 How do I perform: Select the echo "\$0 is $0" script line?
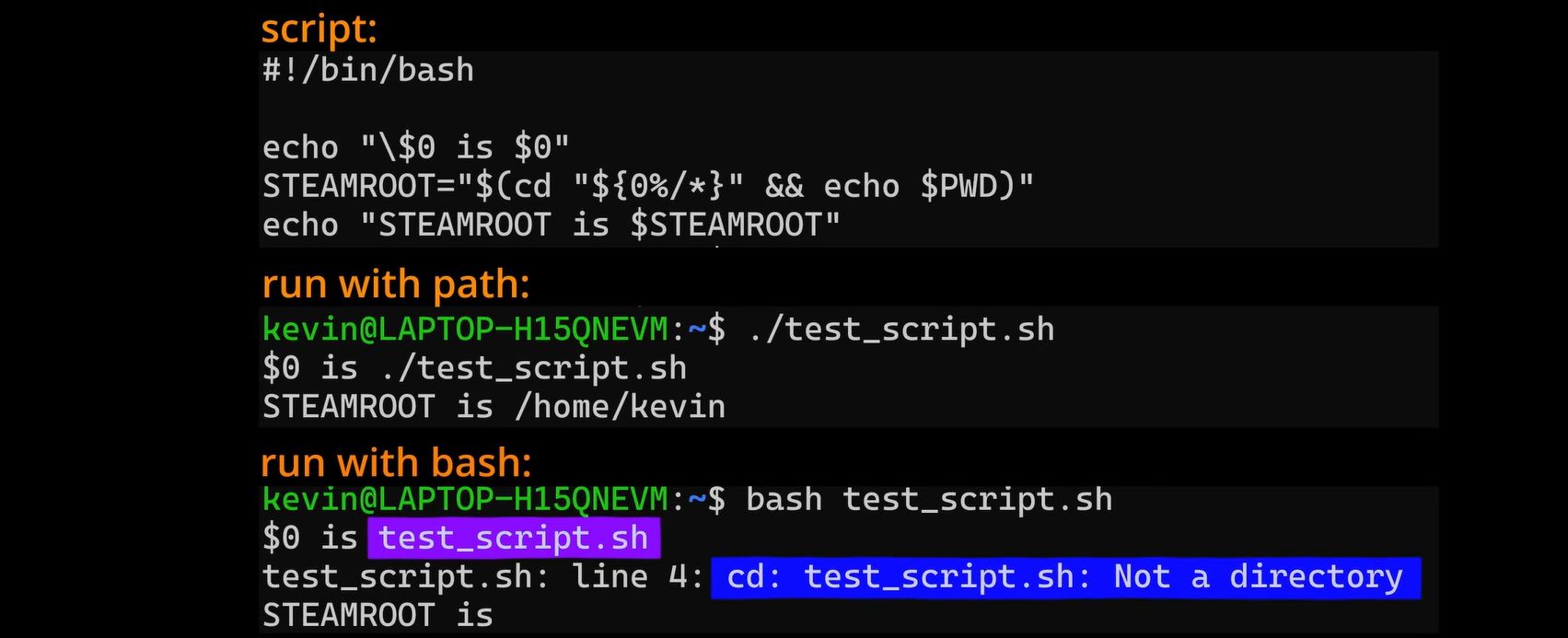tap(416, 147)
